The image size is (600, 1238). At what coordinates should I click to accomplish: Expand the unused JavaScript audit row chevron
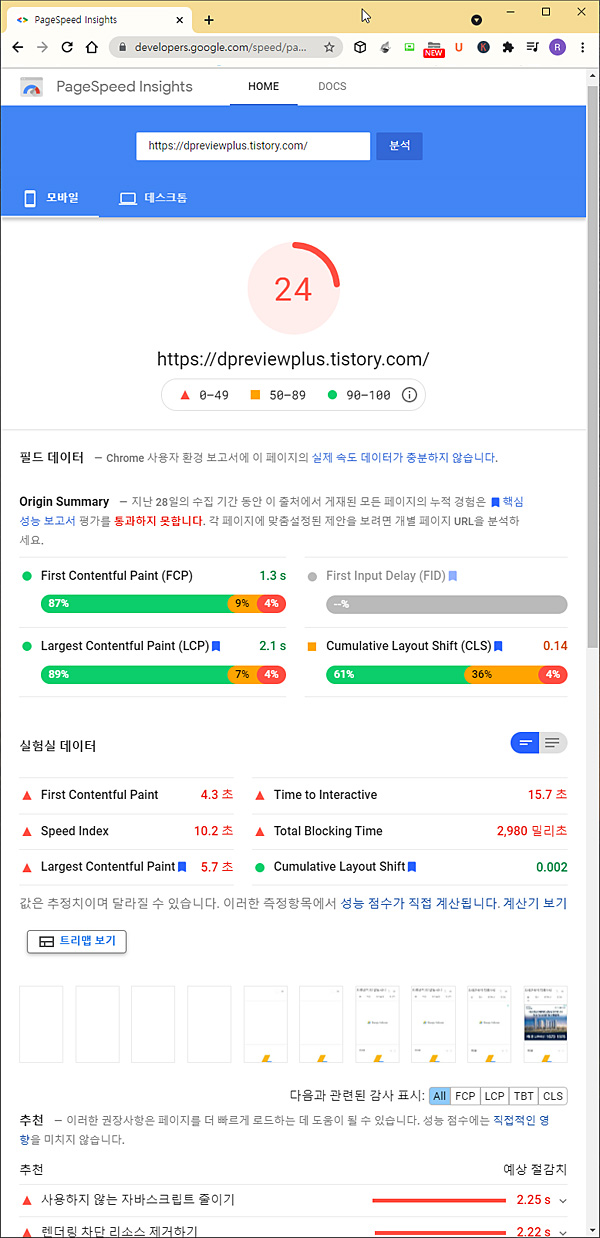point(562,1200)
